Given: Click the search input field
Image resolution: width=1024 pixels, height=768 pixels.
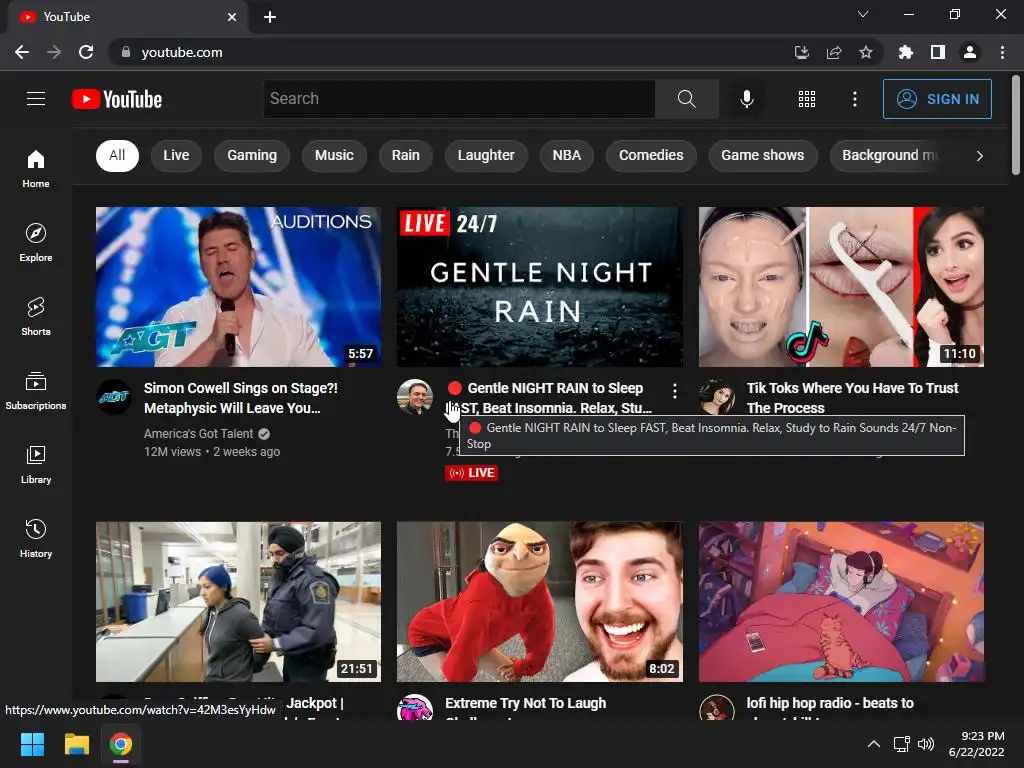Looking at the screenshot, I should pos(459,99).
